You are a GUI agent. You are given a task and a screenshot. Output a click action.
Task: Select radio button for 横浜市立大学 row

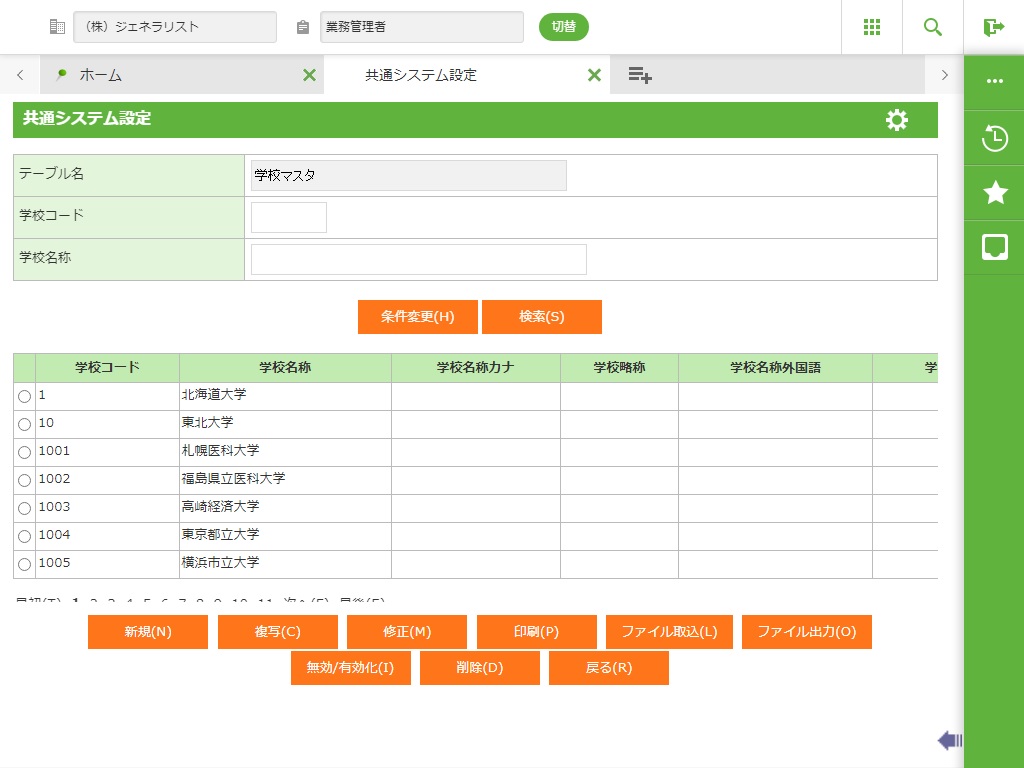pyautogui.click(x=25, y=565)
